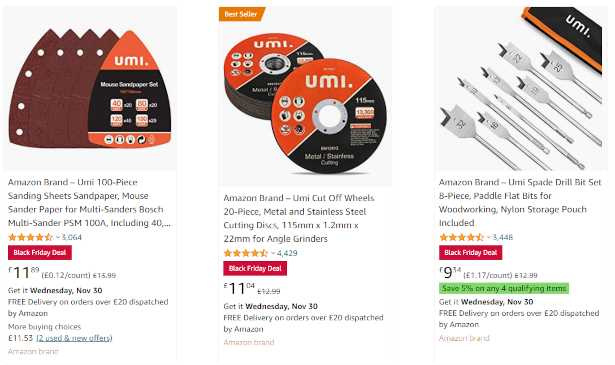Viewport: 615px width, 365px height.
Task: Click the spade drill bit star rating
Action: 461,237
